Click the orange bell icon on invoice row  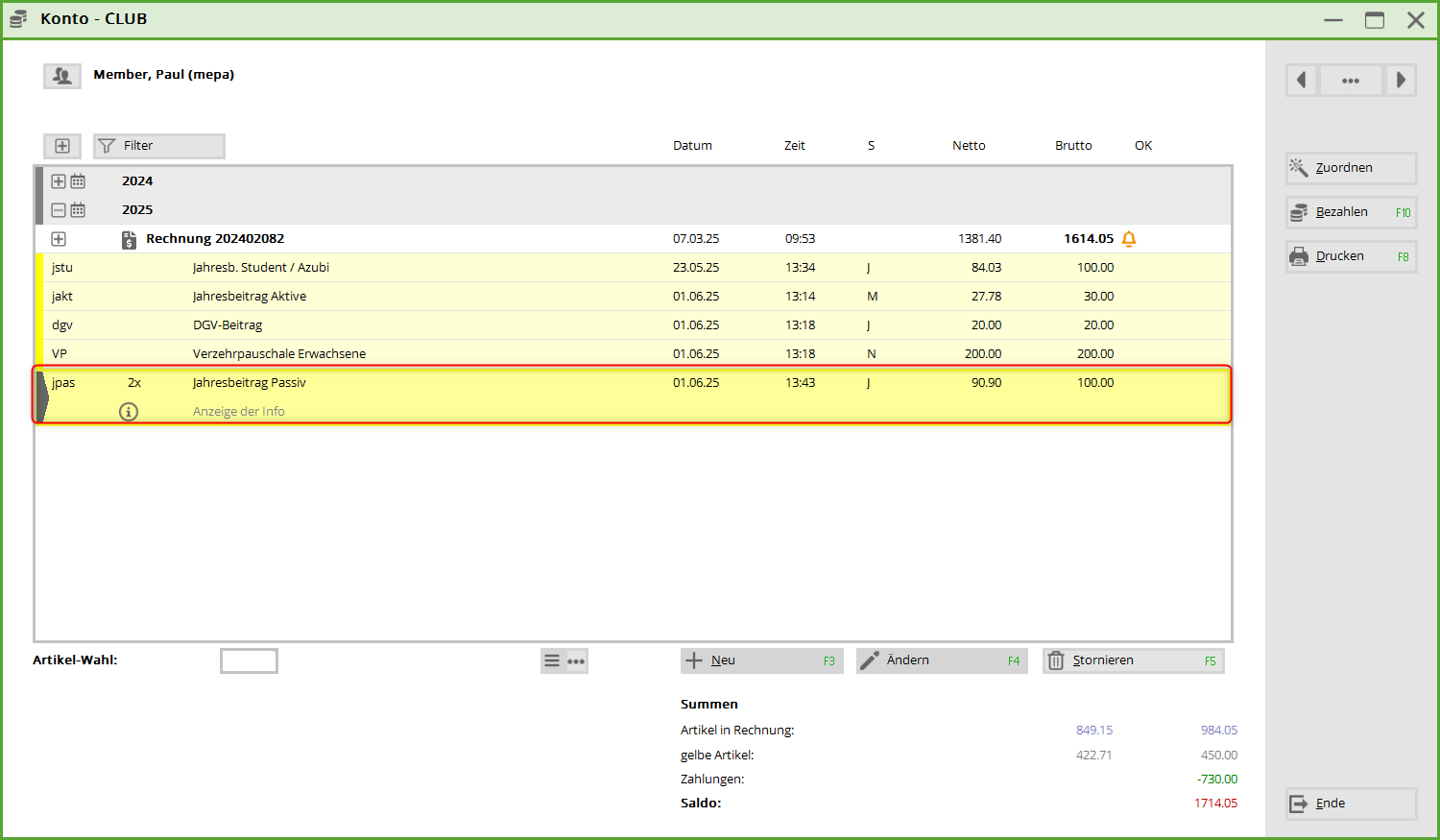1129,239
